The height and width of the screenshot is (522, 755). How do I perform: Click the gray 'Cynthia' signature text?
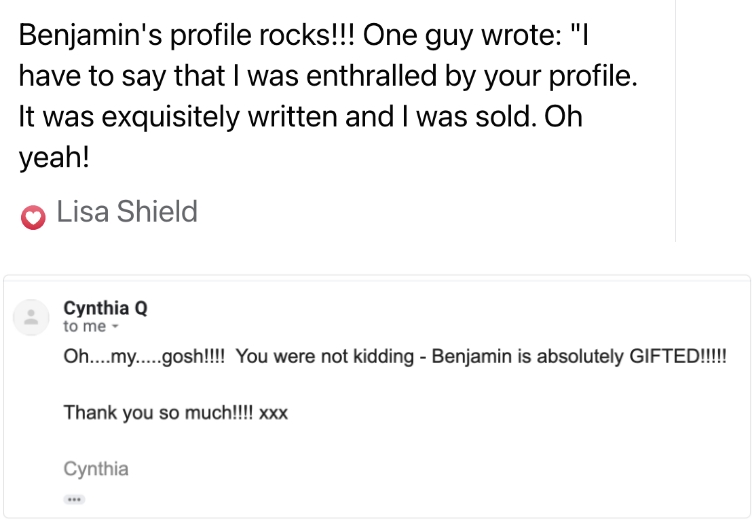point(96,469)
